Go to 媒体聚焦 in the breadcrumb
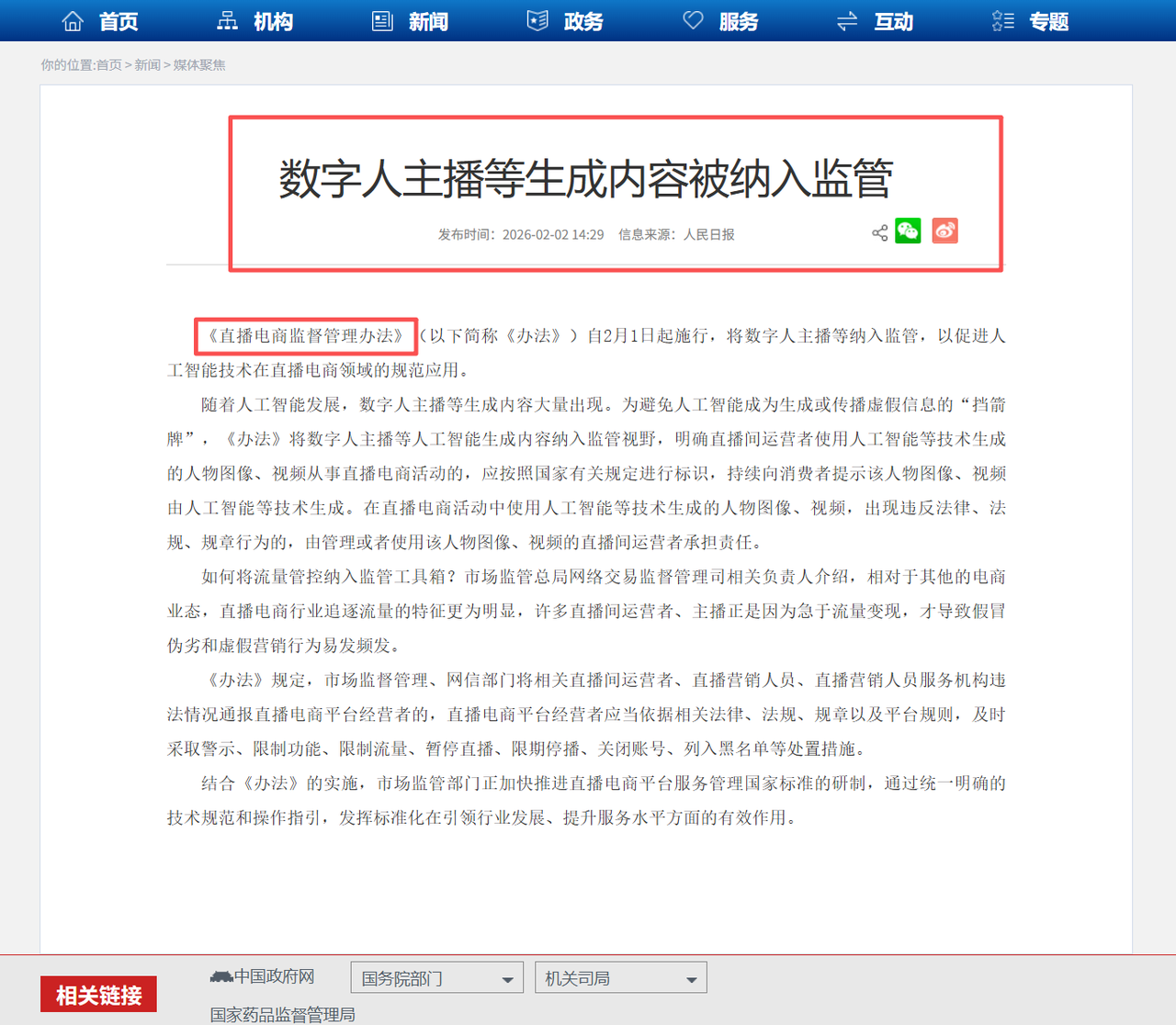Viewport: 1176px width, 1025px height. tap(199, 65)
